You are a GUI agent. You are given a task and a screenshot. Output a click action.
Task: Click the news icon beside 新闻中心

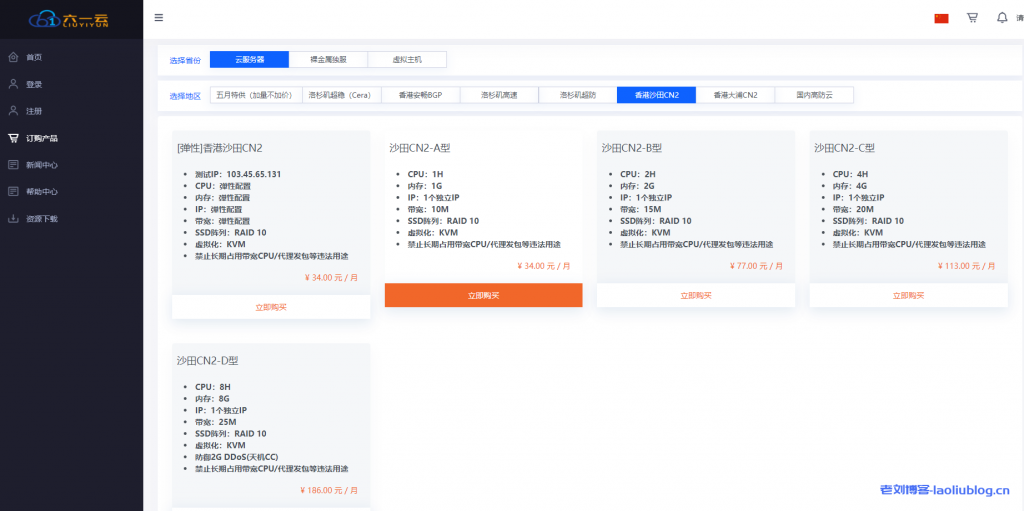coord(13,165)
